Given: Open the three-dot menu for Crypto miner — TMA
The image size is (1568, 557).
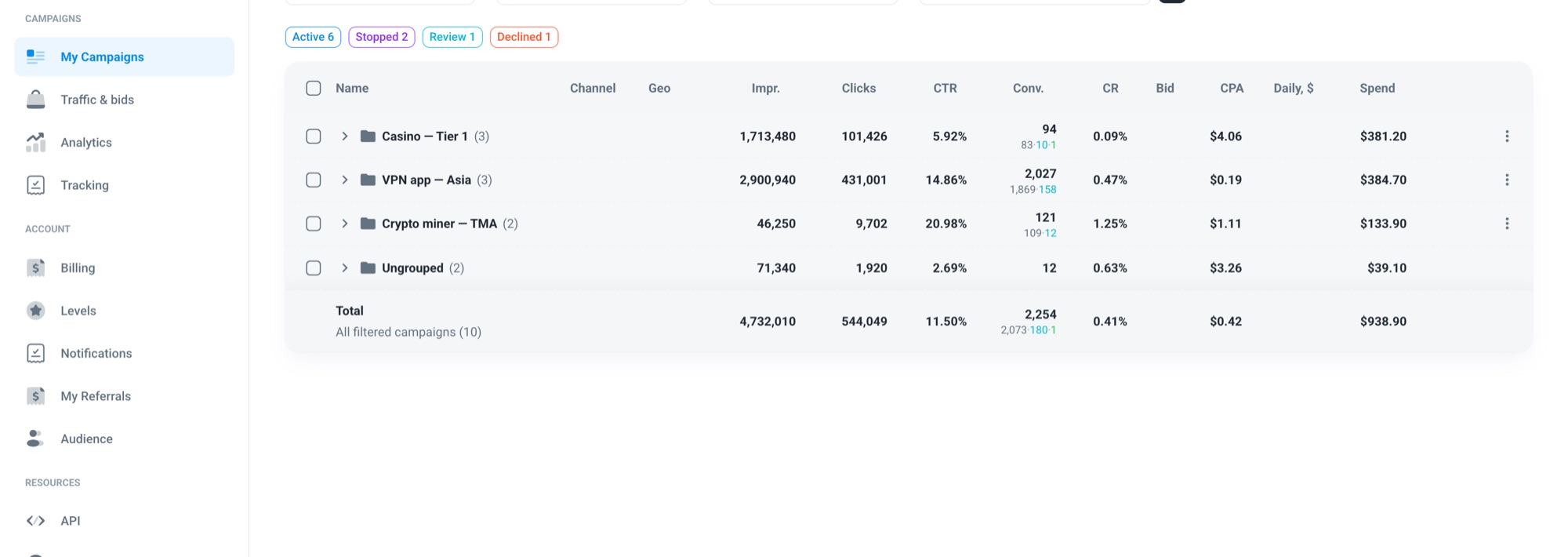Looking at the screenshot, I should pyautogui.click(x=1507, y=224).
